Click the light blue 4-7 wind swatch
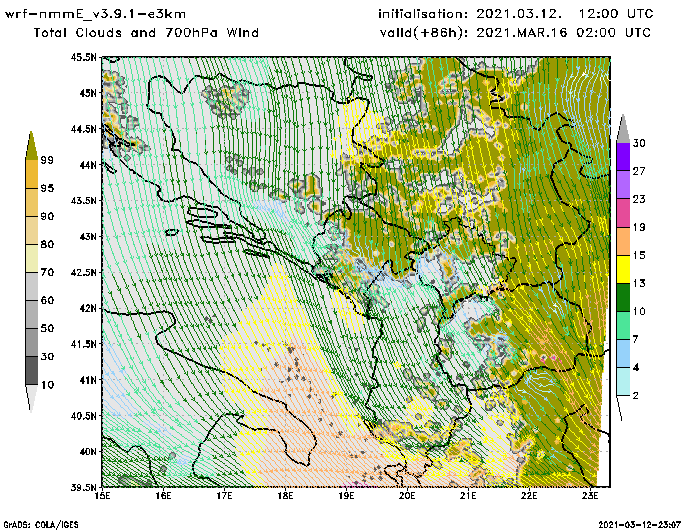 623,353
